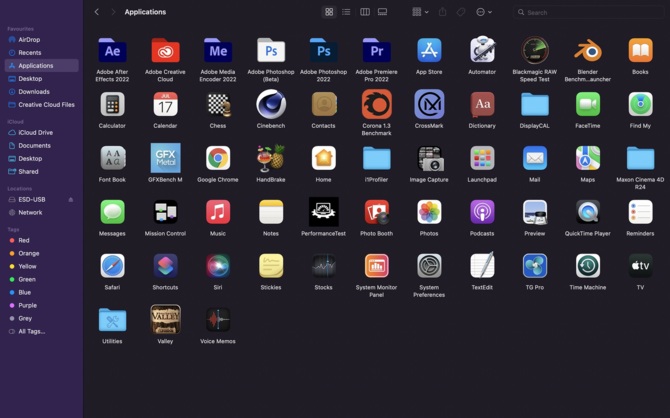Select the Chess app
This screenshot has height=418, width=670.
218,104
